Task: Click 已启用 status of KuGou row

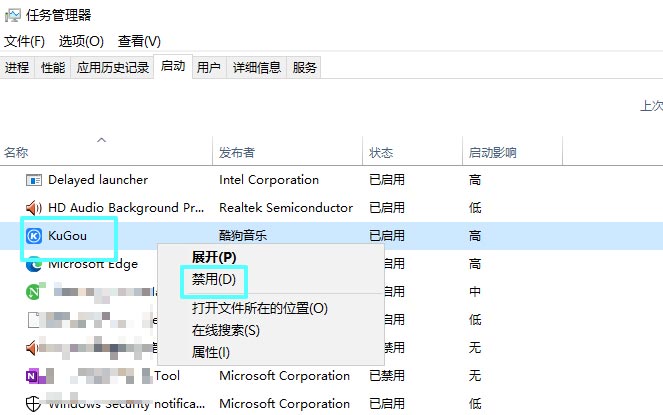Action: click(x=387, y=236)
